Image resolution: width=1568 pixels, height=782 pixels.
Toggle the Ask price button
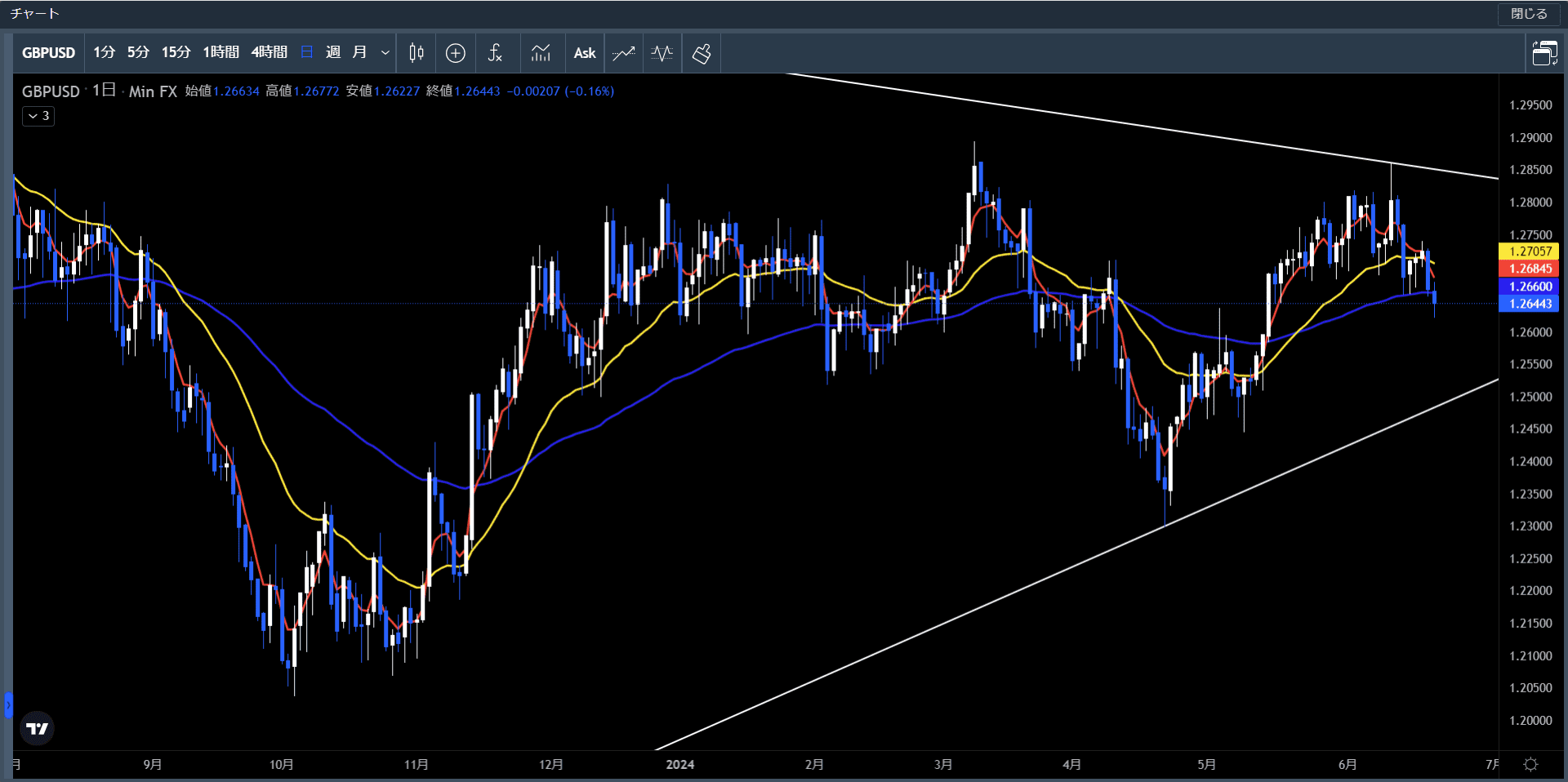click(x=585, y=53)
